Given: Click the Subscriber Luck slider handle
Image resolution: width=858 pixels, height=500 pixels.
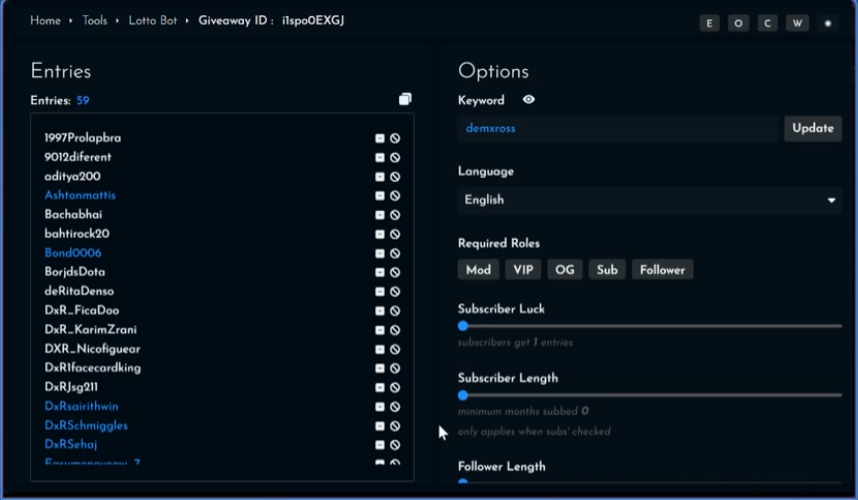Looking at the screenshot, I should [463, 326].
